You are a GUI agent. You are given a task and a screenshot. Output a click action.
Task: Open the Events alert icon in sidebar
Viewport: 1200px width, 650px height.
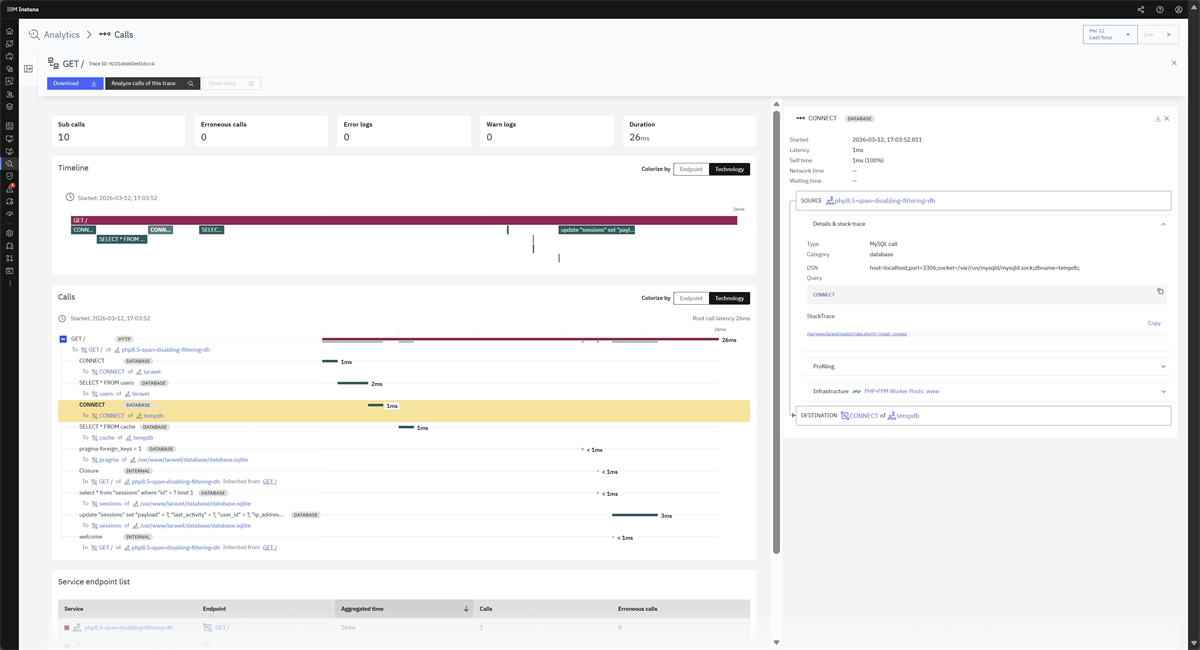9,188
